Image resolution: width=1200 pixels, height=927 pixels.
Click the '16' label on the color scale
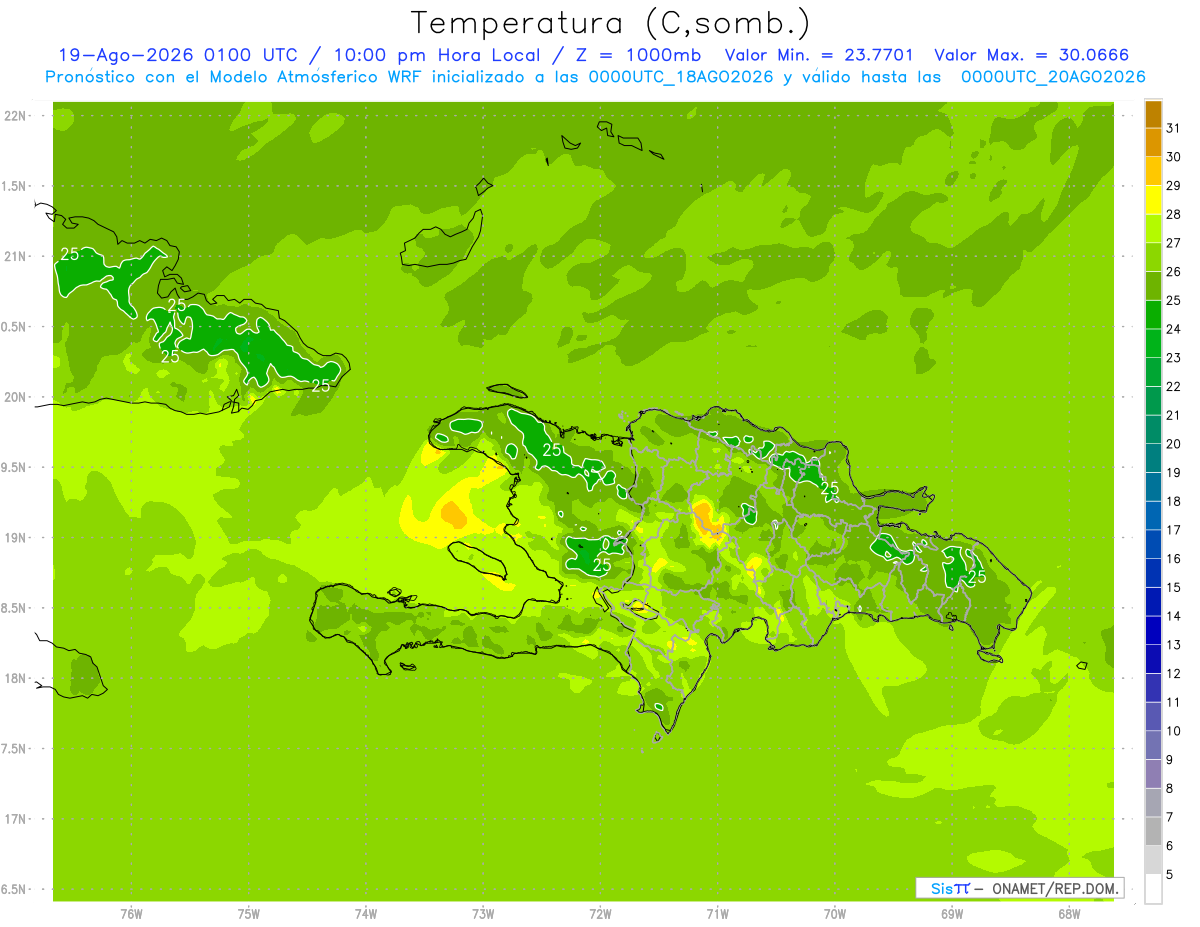pyautogui.click(x=1173, y=559)
